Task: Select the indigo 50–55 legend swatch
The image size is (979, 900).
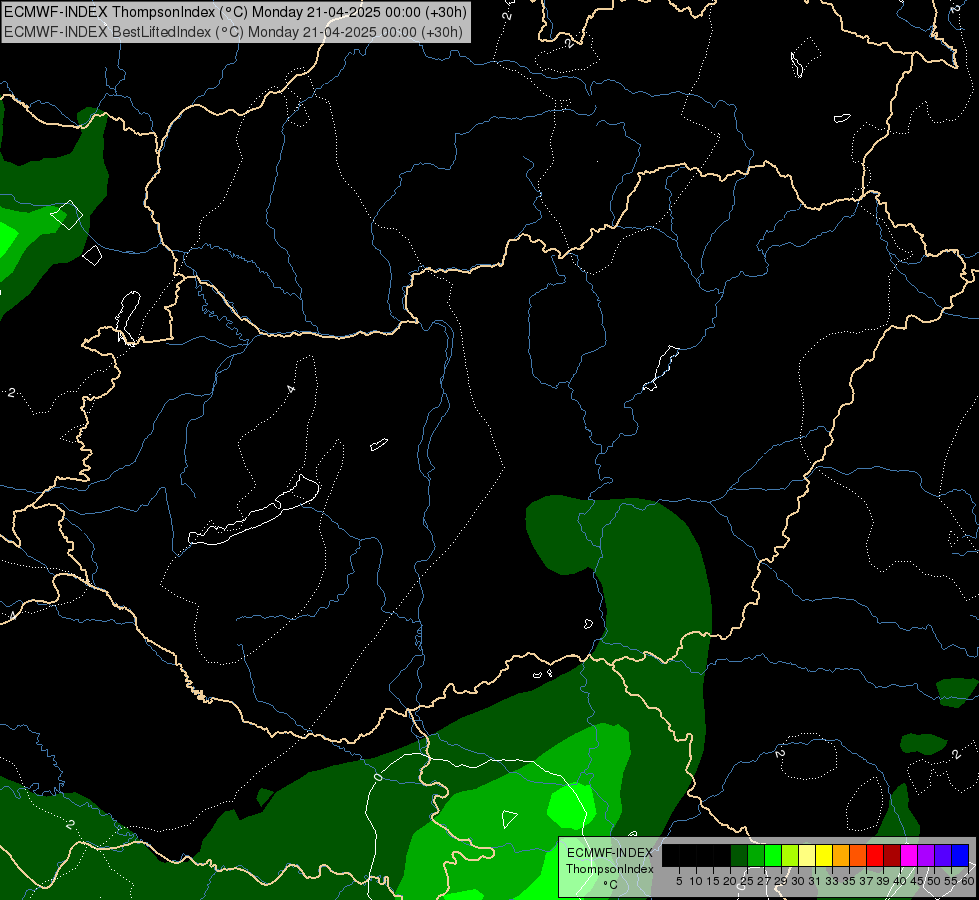Action: (943, 855)
